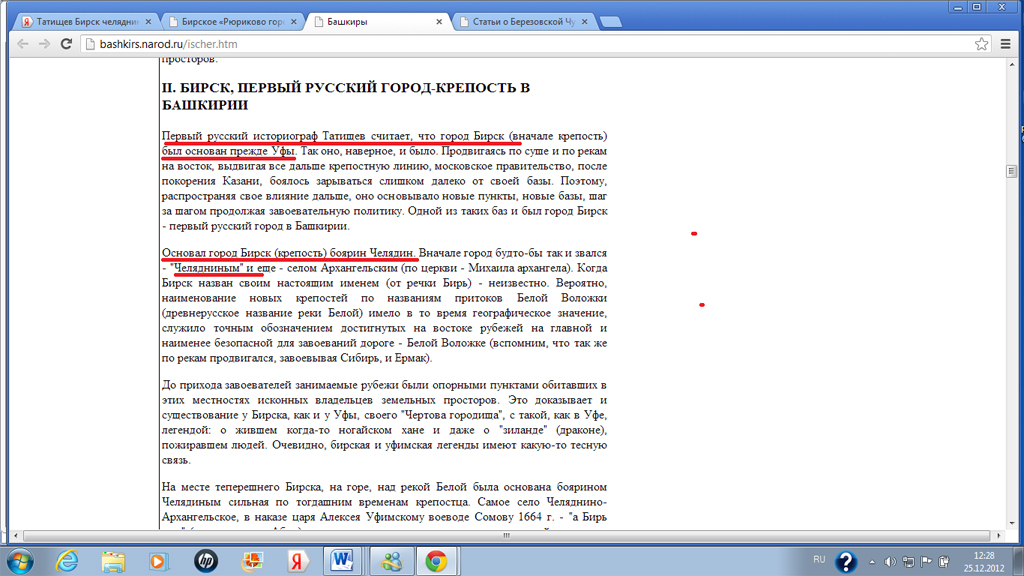Open the orange icon beside the HP icon
The height and width of the screenshot is (576, 1024).
coord(251,561)
